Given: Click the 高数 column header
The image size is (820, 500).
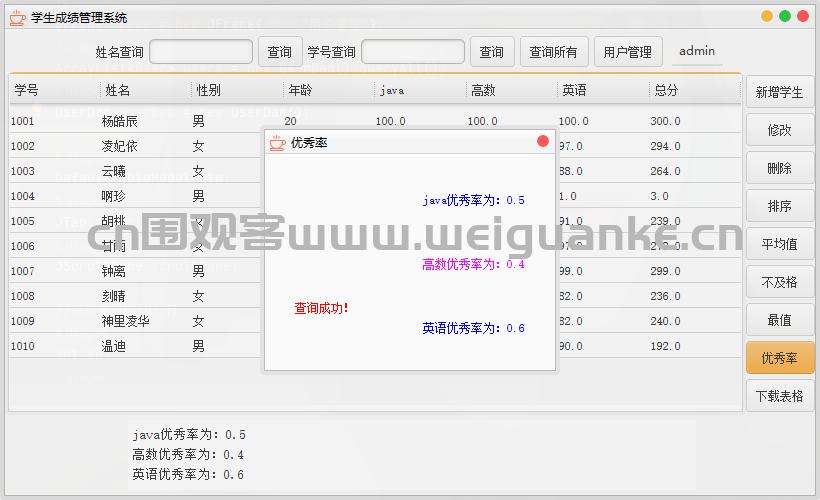Looking at the screenshot, I should (x=512, y=90).
